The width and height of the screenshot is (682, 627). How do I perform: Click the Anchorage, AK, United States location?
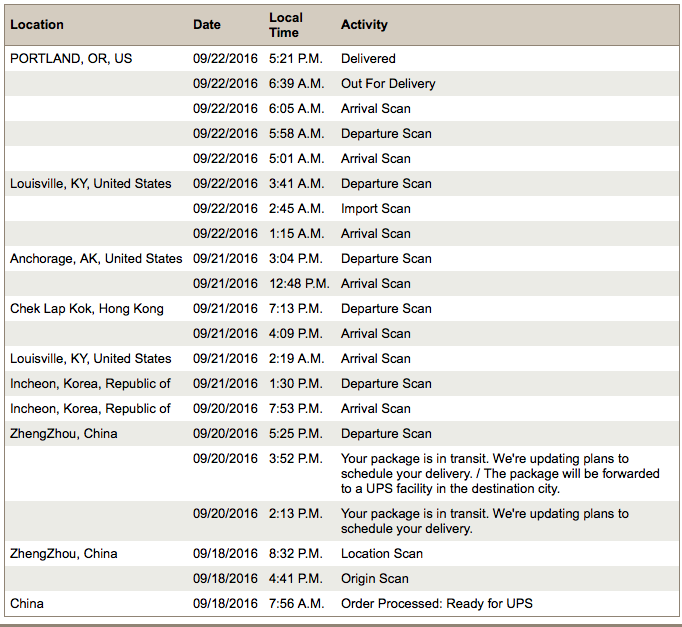96,259
